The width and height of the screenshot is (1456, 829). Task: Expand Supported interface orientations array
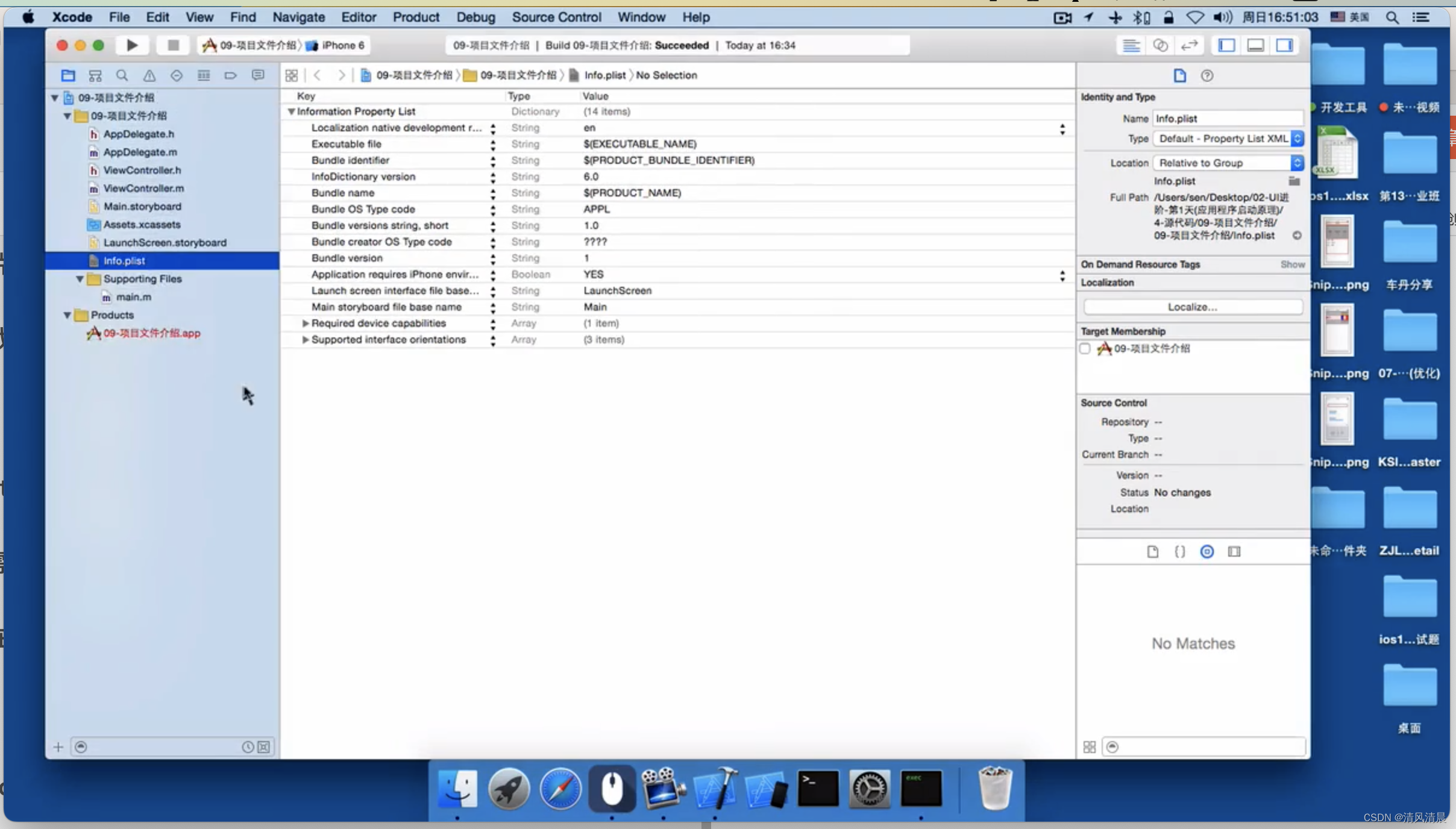(305, 340)
